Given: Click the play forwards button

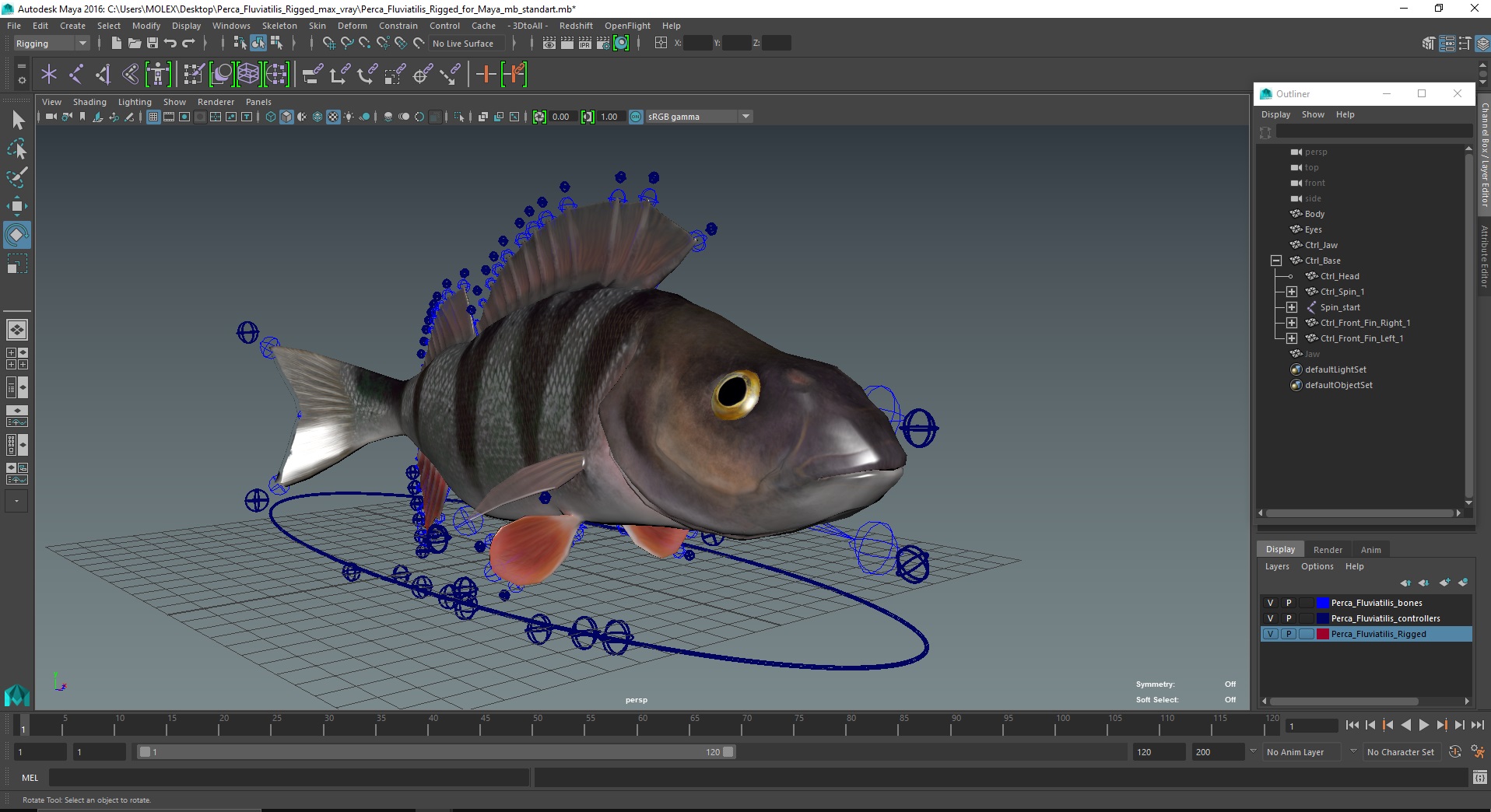Looking at the screenshot, I should (x=1423, y=725).
